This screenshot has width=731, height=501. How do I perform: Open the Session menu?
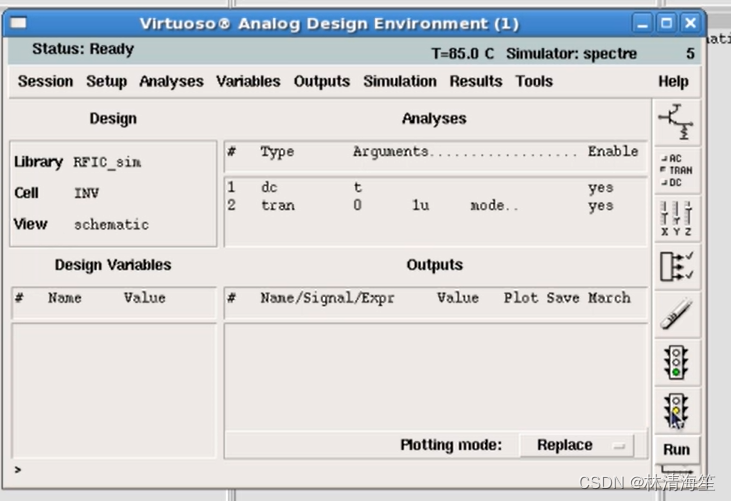point(45,81)
